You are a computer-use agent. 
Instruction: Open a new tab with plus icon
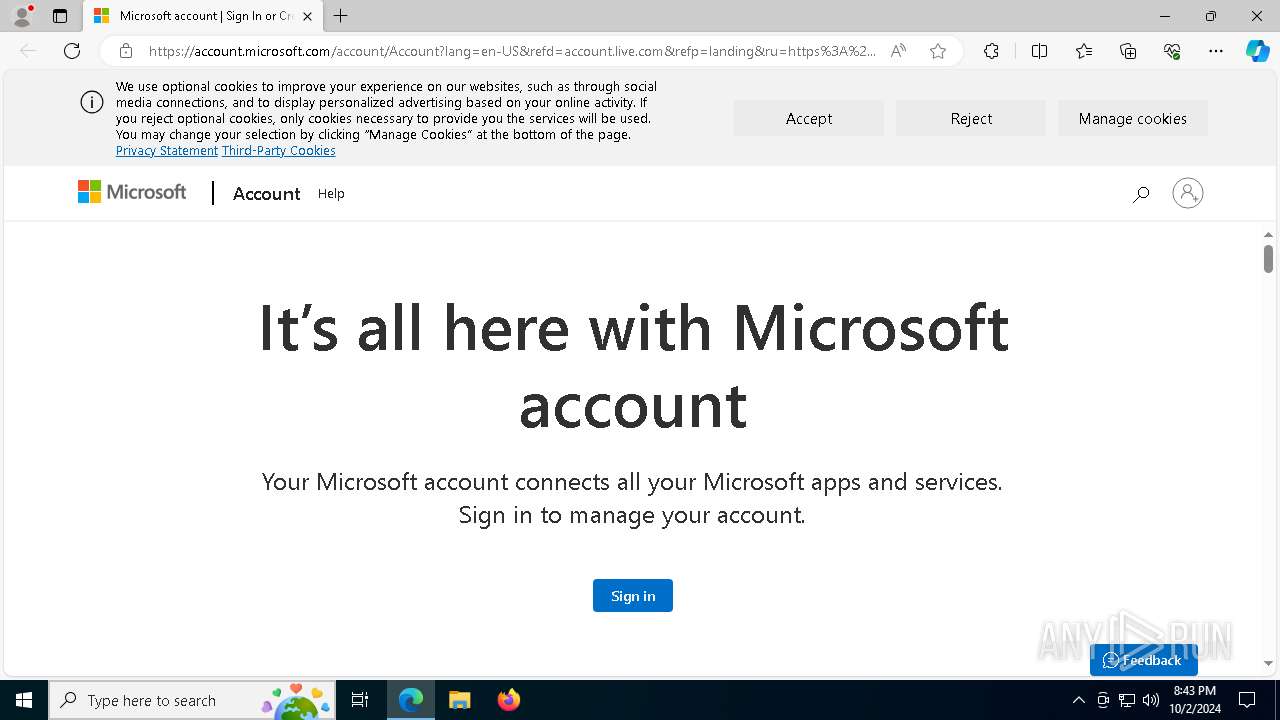(341, 16)
